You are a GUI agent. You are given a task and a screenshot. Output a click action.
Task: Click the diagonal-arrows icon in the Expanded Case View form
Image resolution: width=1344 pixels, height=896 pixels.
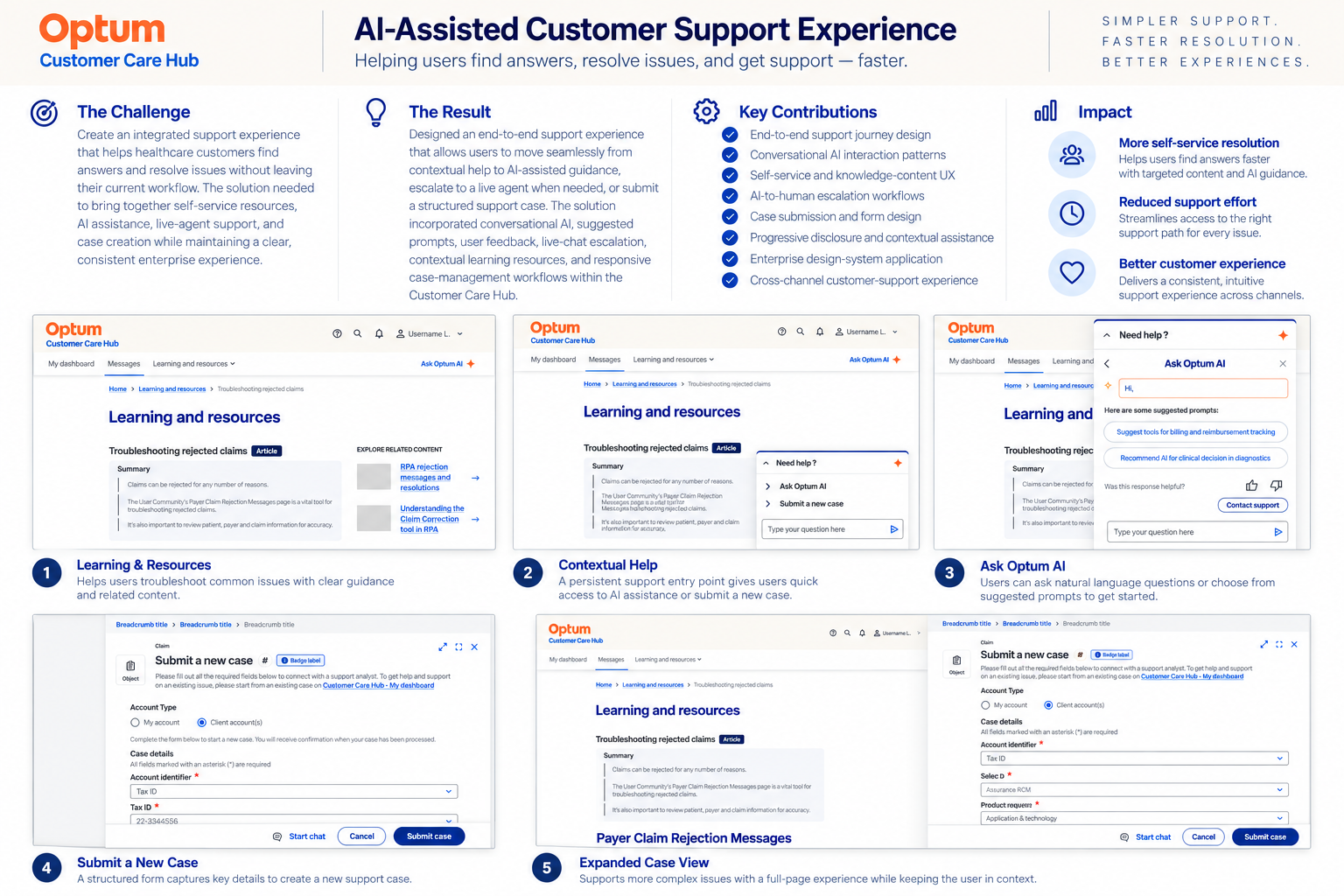tap(1263, 644)
